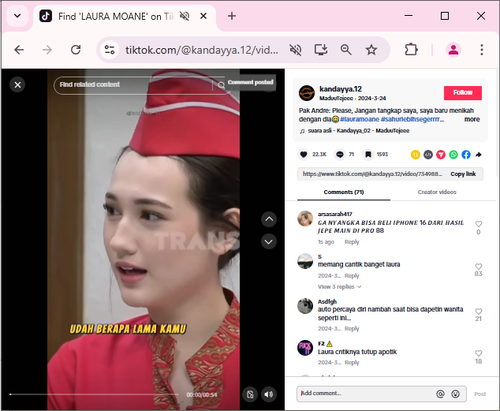Open the #lauramoane hashtag
500x411 pixels.
(359, 119)
